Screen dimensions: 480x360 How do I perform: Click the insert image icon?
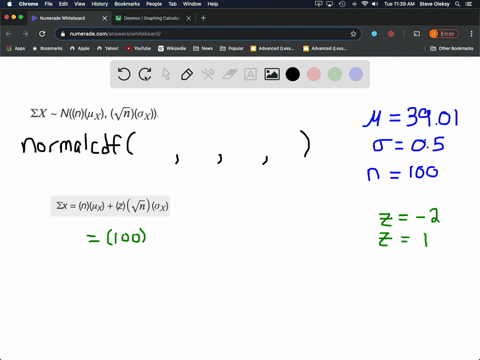272,74
